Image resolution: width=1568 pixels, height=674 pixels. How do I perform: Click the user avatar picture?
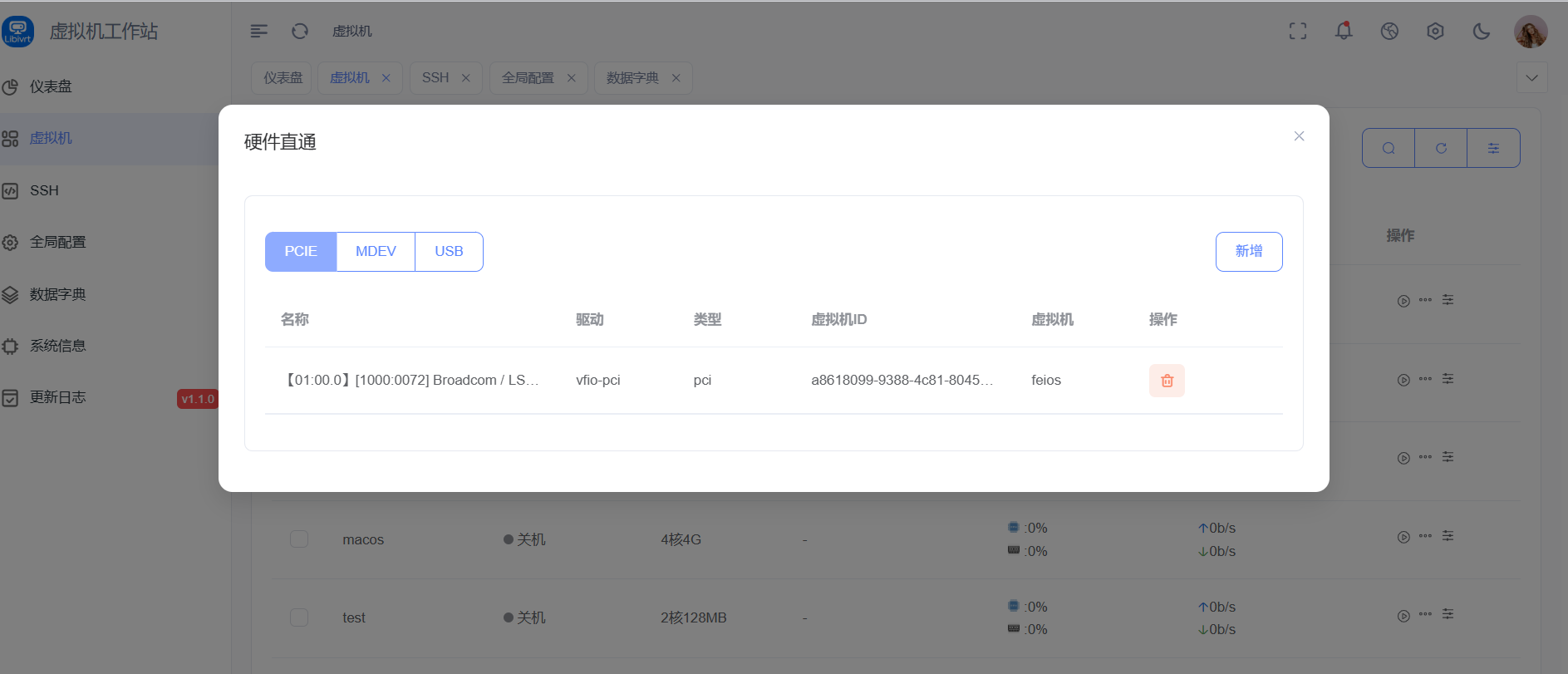click(1530, 32)
